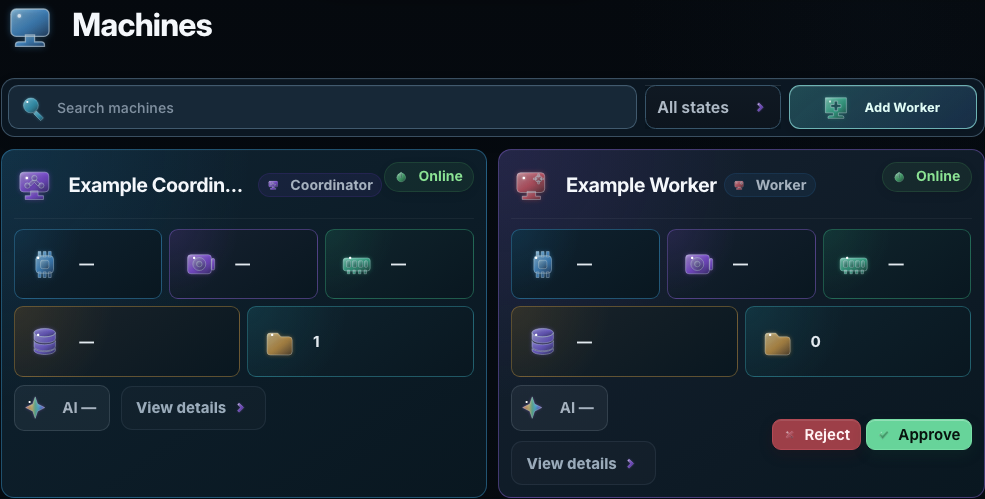Click the Online status badge on the Example Worker card
Screen dimensions: 985x499
click(927, 177)
